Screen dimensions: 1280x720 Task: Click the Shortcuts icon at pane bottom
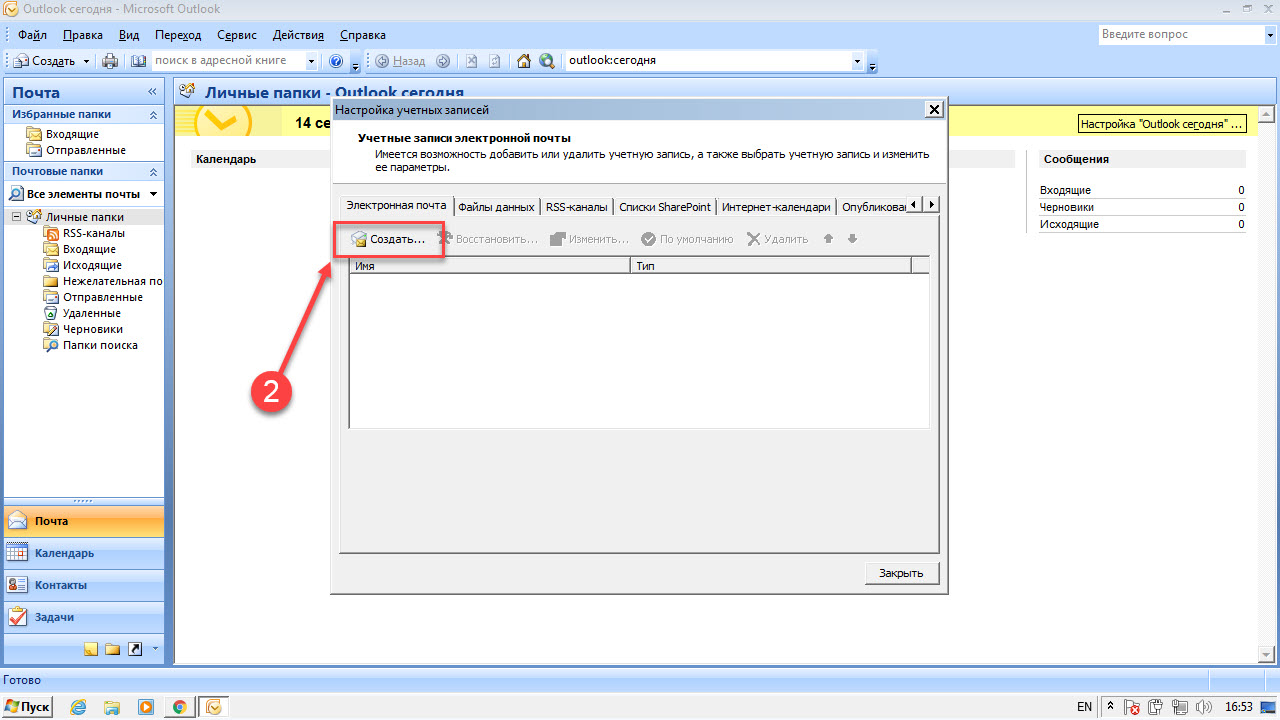point(135,649)
